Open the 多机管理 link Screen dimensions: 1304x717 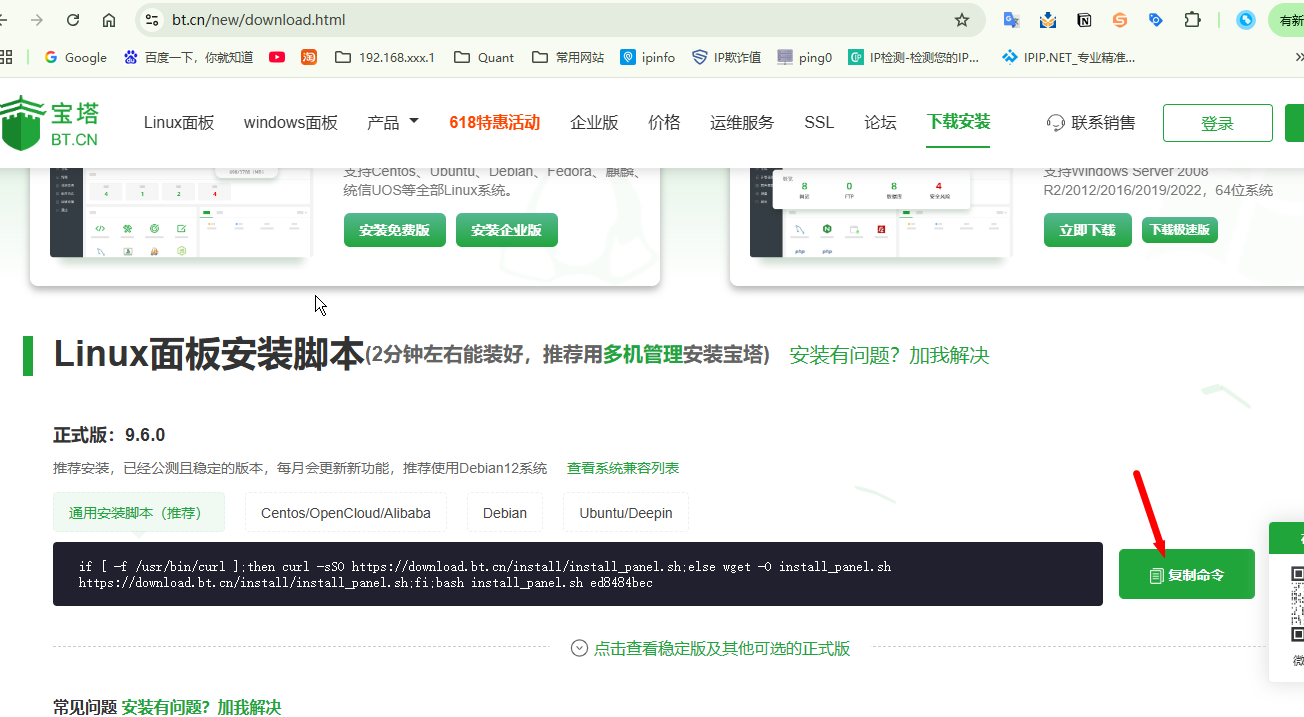(x=643, y=355)
